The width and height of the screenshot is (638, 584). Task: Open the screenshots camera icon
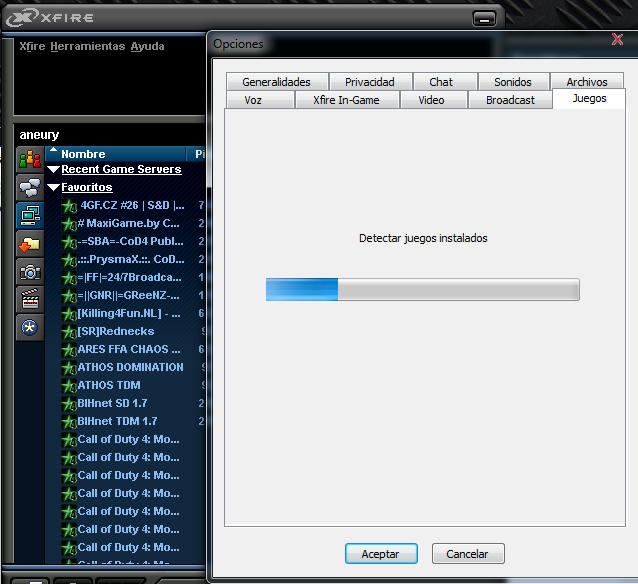(30, 271)
